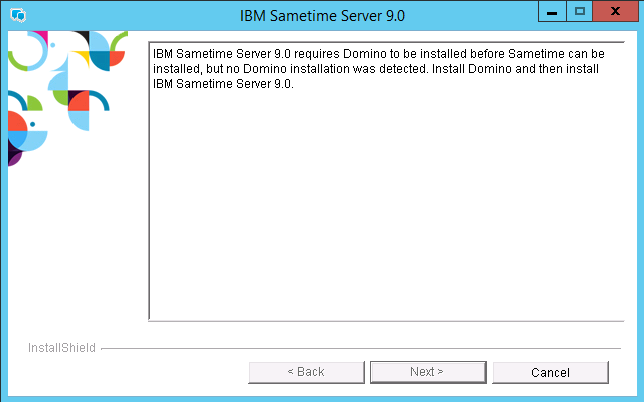Click the Domino requirement message text
The width and height of the screenshot is (644, 402).
[379, 69]
